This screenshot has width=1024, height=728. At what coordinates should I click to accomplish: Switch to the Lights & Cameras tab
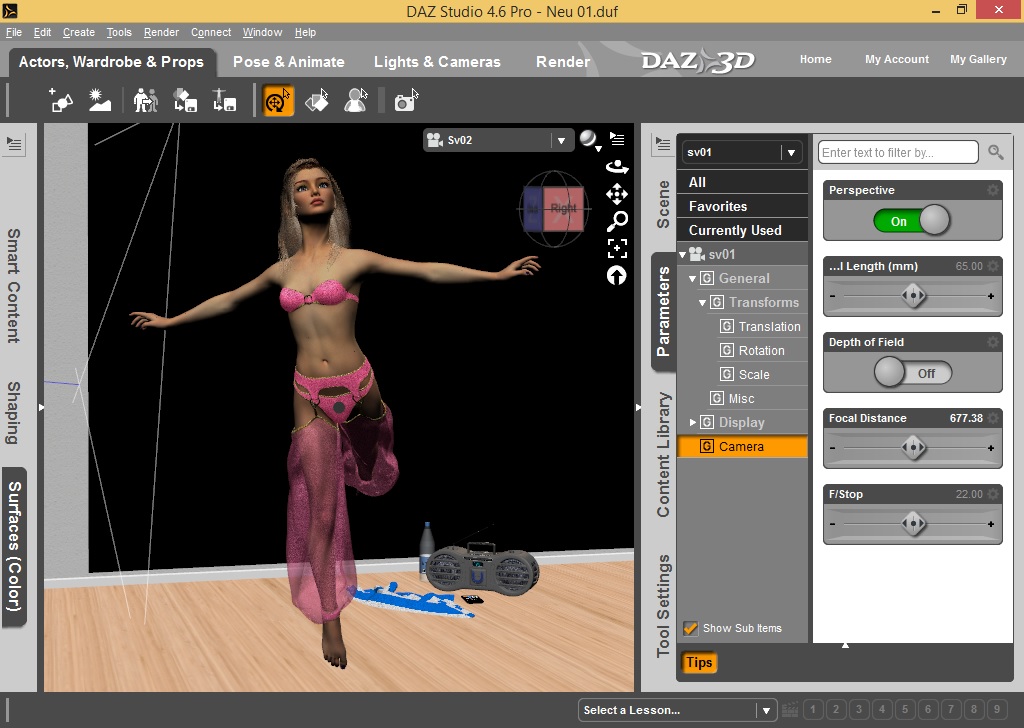[437, 62]
